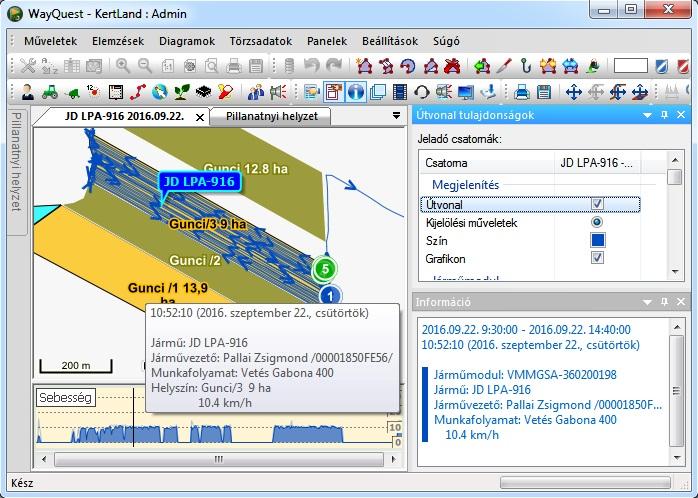Image resolution: width=698 pixels, height=498 pixels.
Task: Close the JD LPA-916 2016.09.22. tab
Action: [x=200, y=117]
